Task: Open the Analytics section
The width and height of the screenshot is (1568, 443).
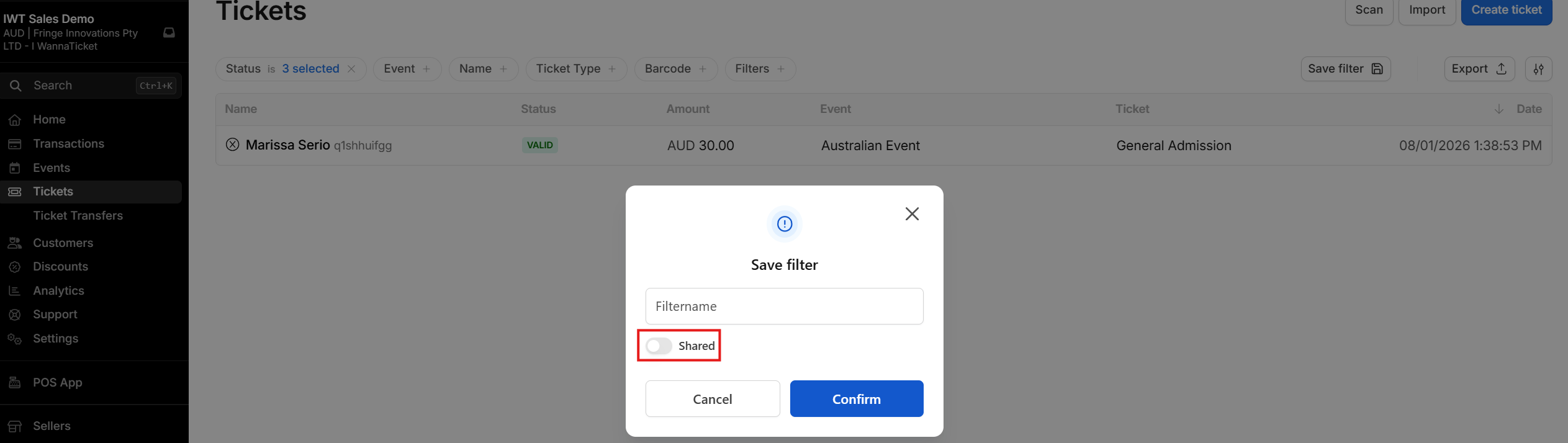Action: tap(58, 291)
